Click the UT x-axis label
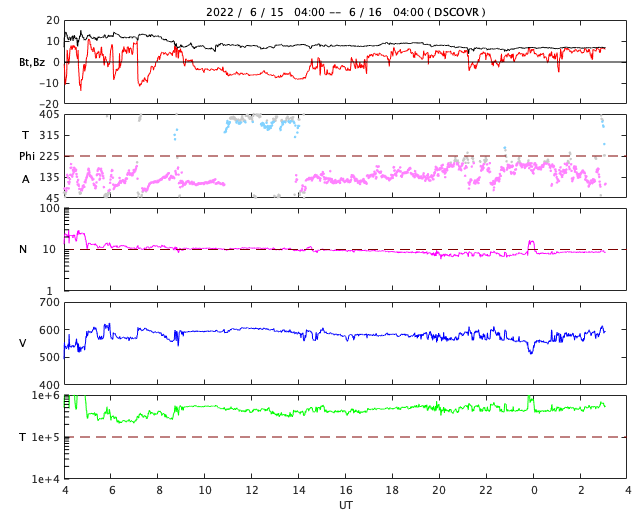 345,505
